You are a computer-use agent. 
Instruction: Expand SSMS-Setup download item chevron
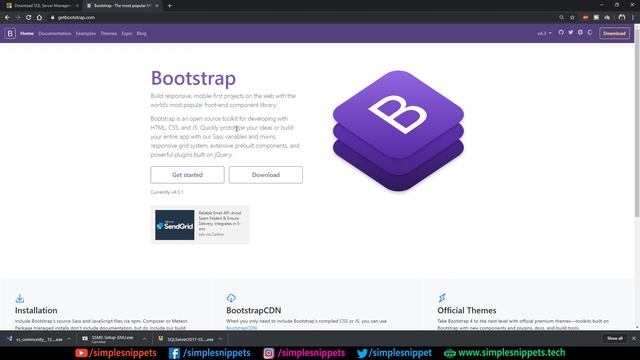pos(144,339)
